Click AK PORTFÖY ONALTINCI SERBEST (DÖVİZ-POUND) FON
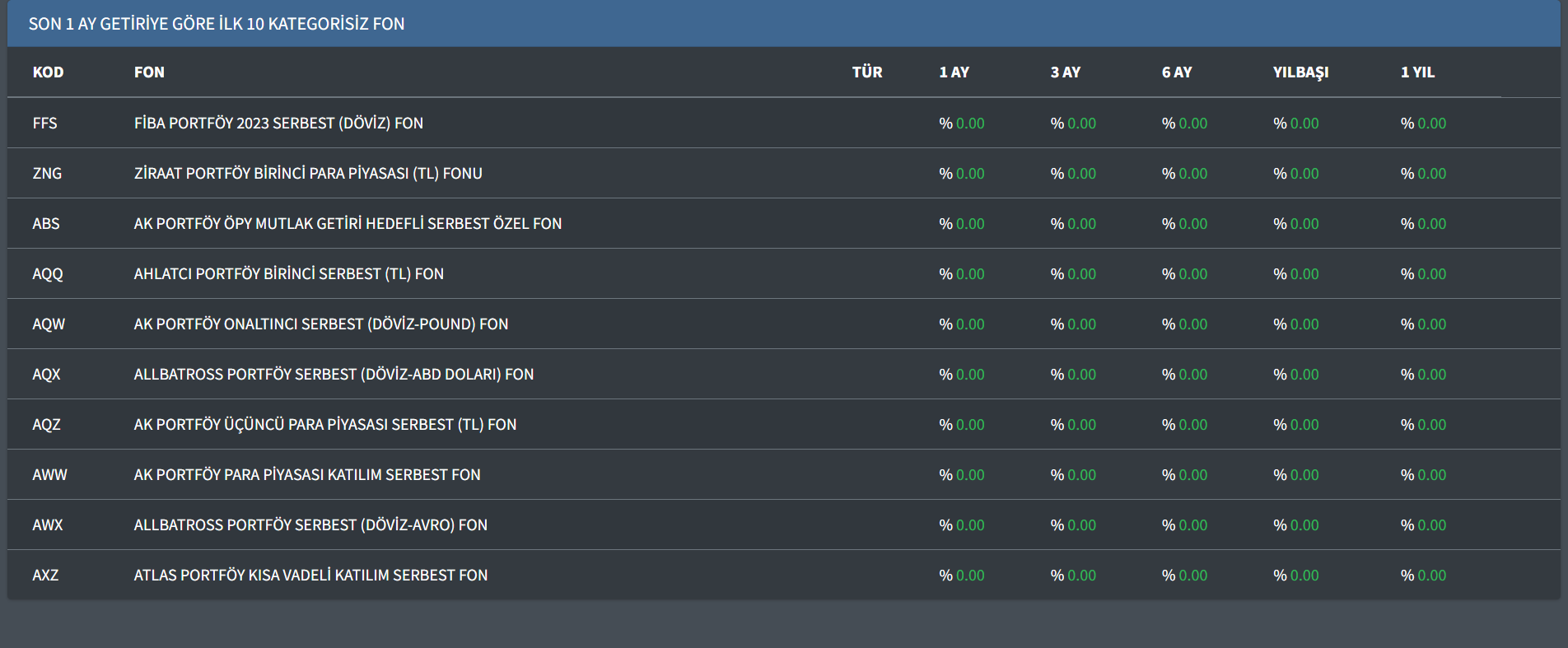This screenshot has width=1568, height=648. (x=320, y=324)
